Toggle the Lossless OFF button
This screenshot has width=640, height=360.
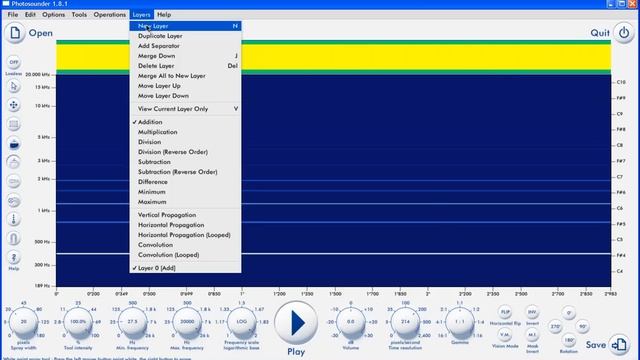click(x=14, y=62)
